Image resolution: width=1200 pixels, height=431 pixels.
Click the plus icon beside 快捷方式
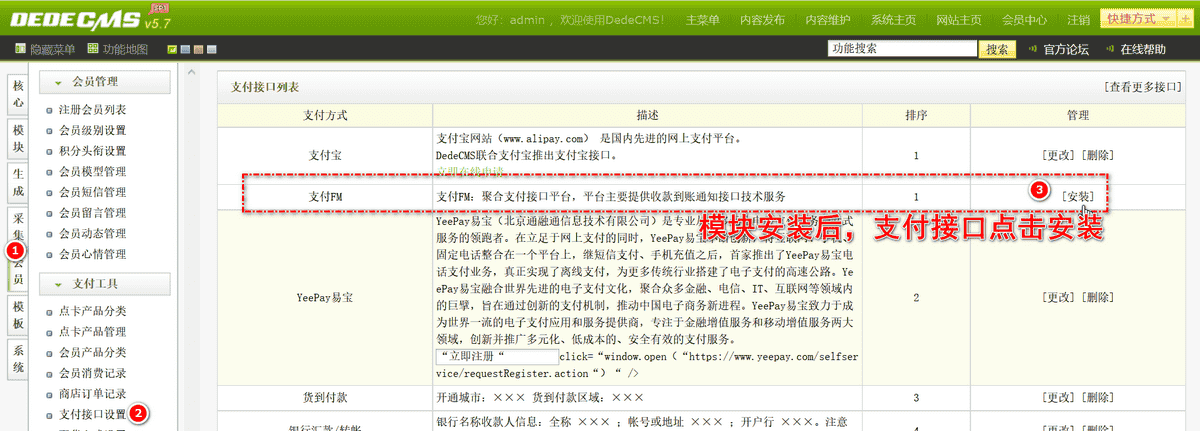click(x=1186, y=19)
